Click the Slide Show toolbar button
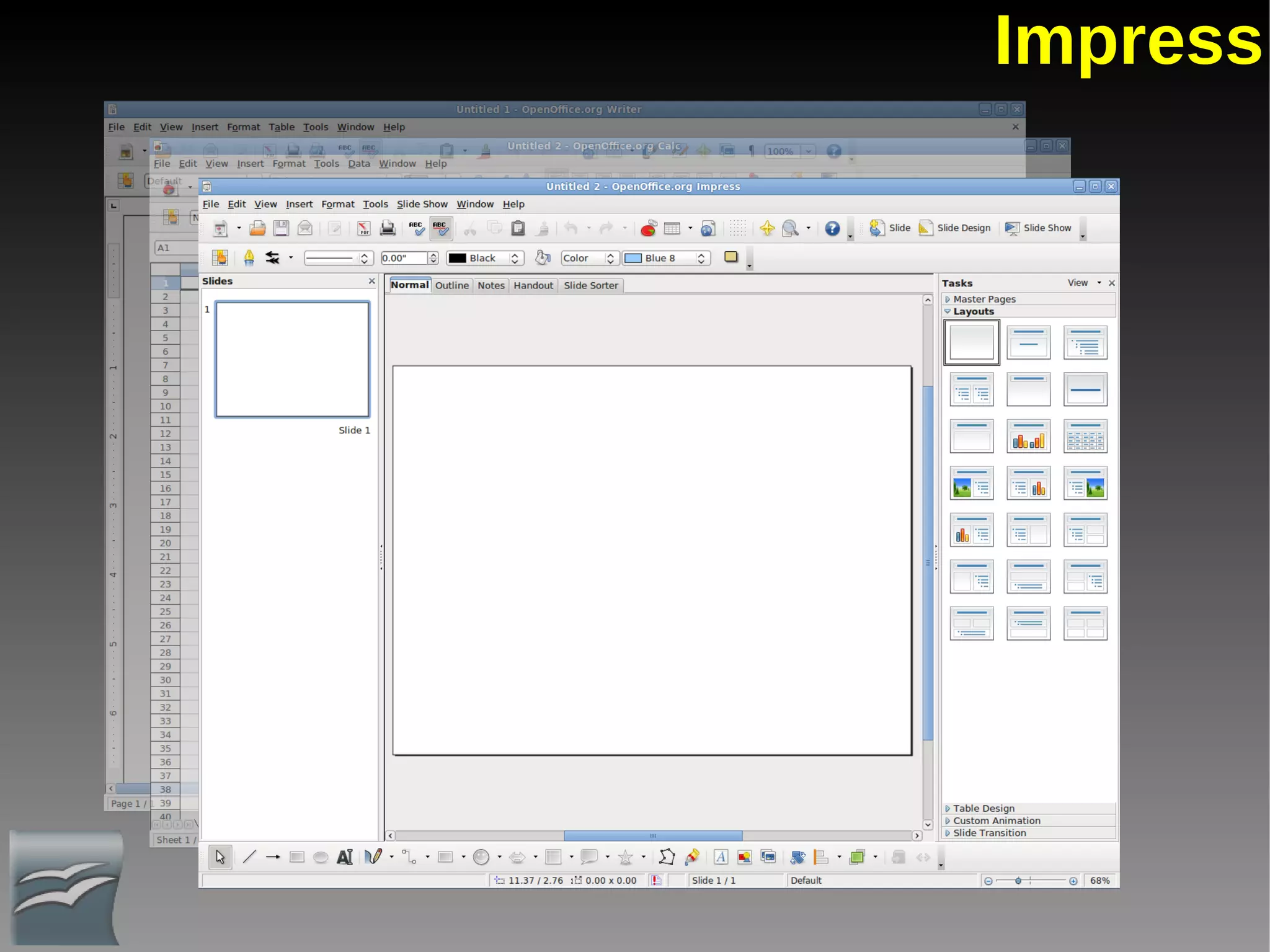 pyautogui.click(x=1039, y=228)
